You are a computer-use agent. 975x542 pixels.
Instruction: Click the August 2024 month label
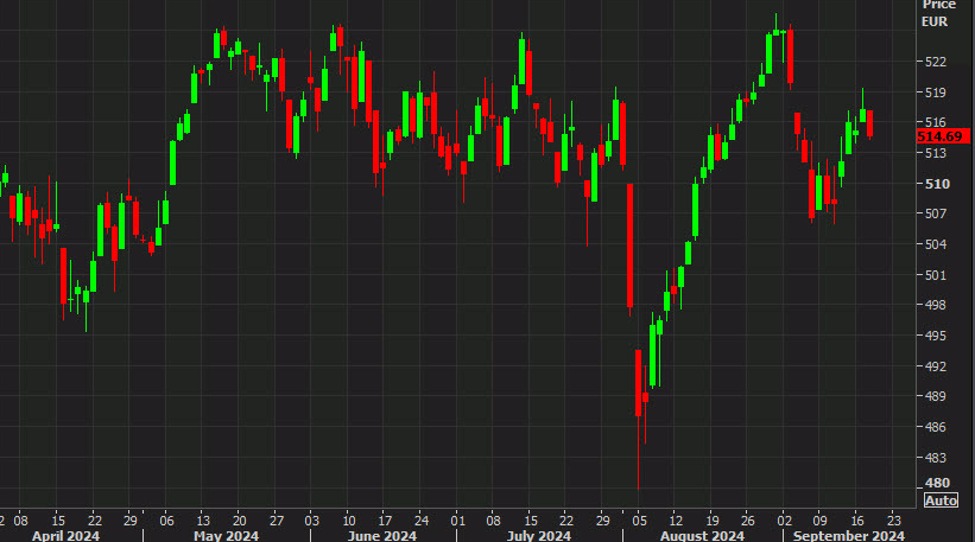click(702, 536)
